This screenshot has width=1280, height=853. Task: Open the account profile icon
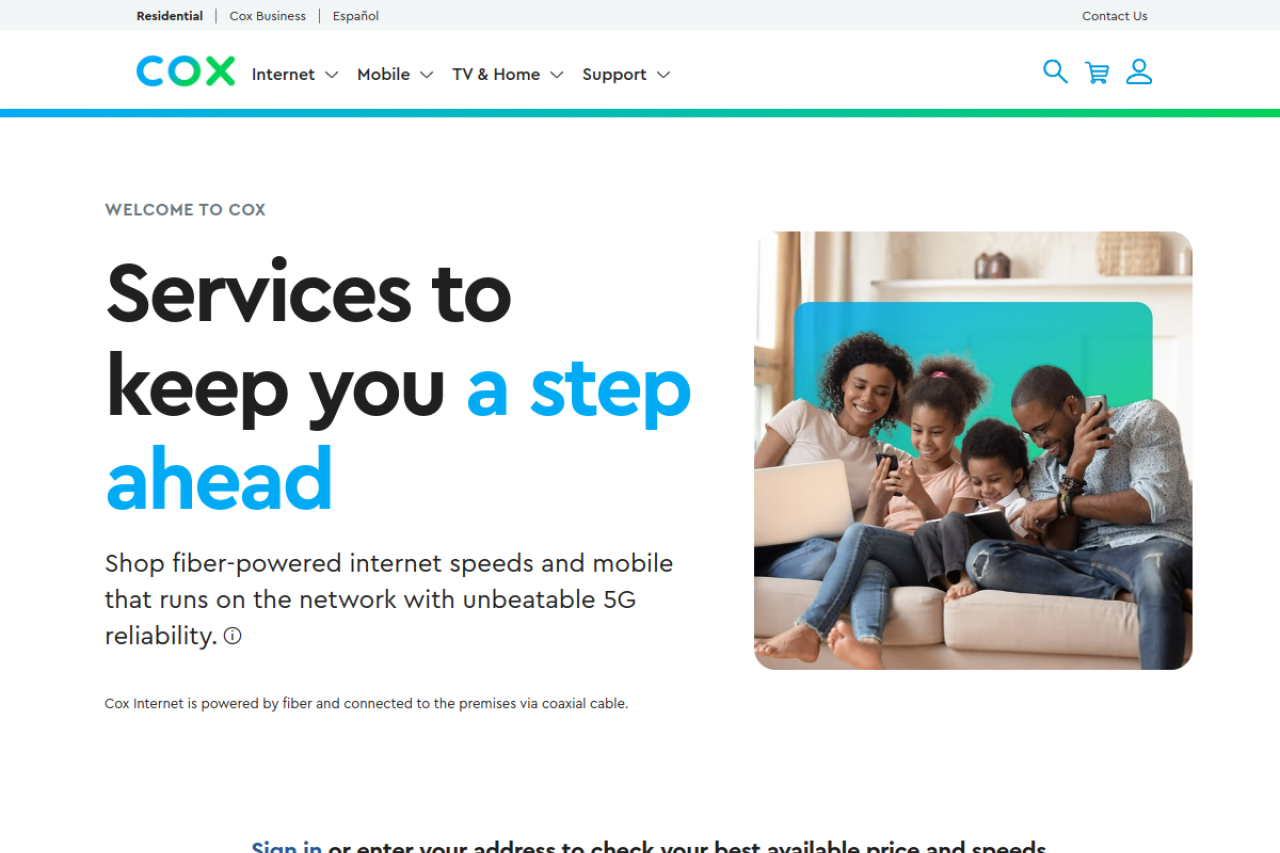click(x=1139, y=72)
